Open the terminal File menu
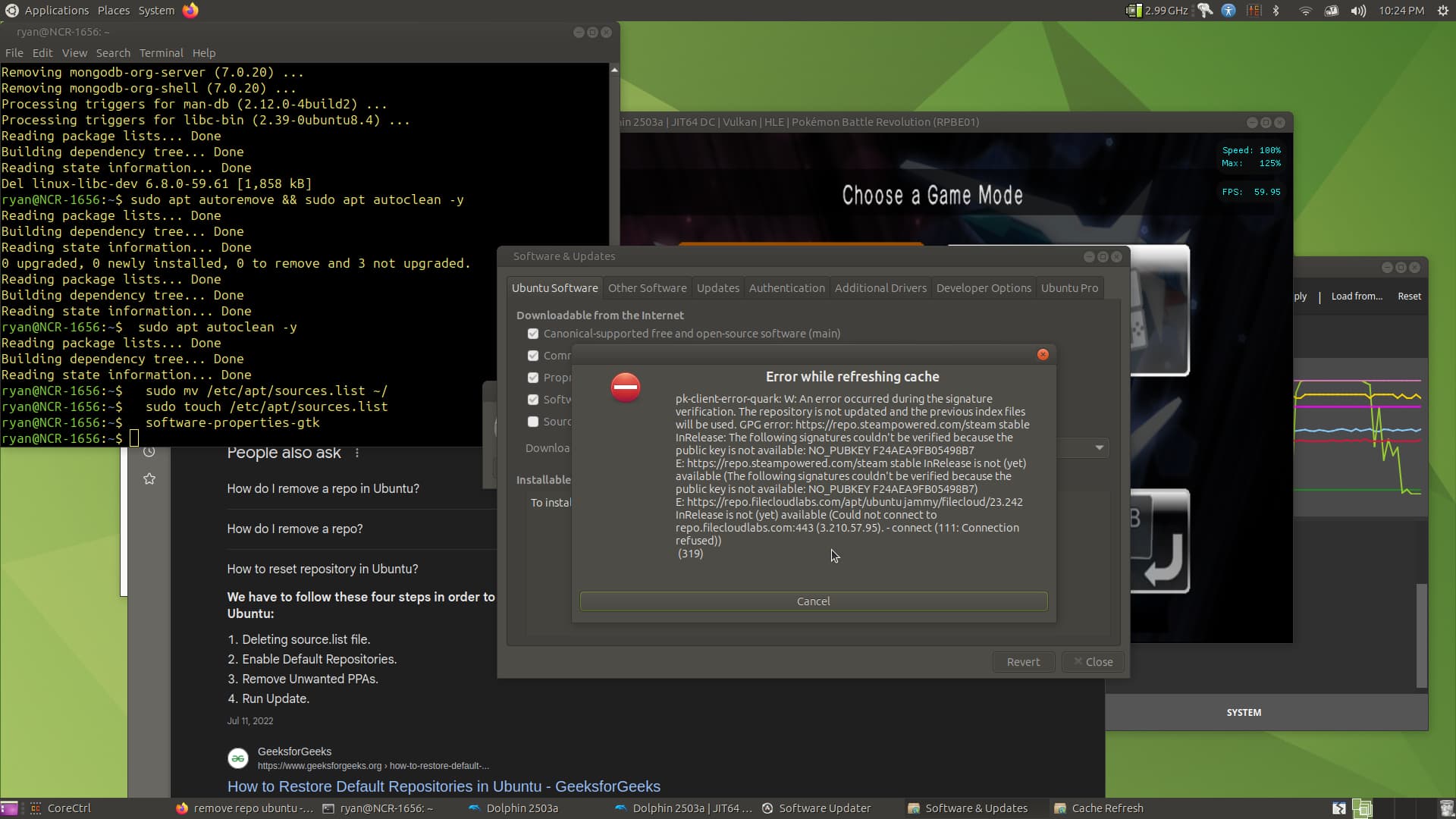1456x819 pixels. [x=14, y=53]
